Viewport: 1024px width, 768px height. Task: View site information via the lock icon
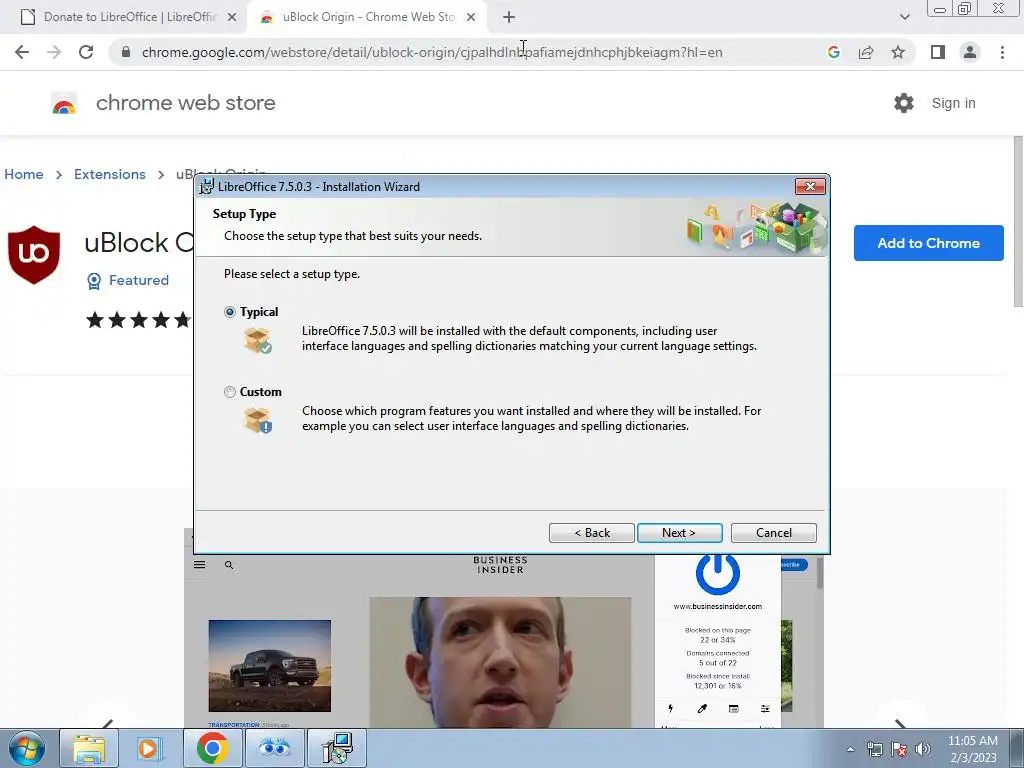pyautogui.click(x=126, y=52)
